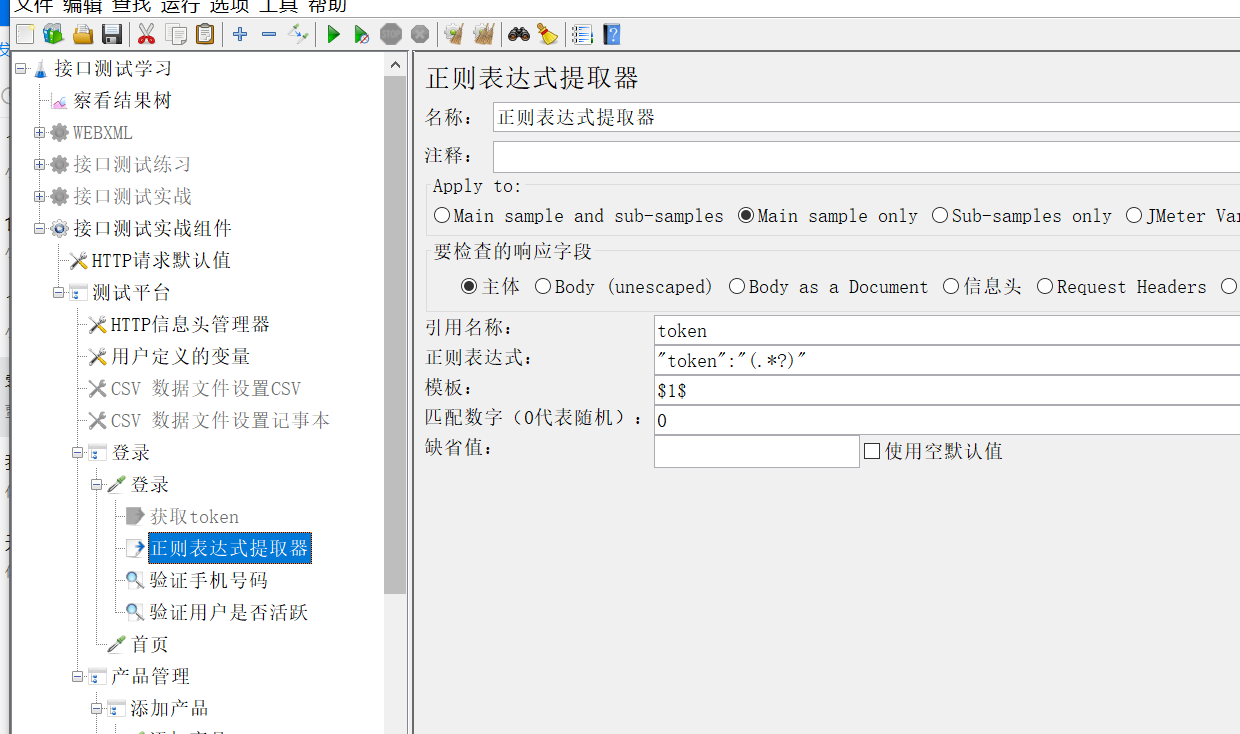Collapse the 测试平台 node
This screenshot has width=1240, height=734.
[59, 293]
